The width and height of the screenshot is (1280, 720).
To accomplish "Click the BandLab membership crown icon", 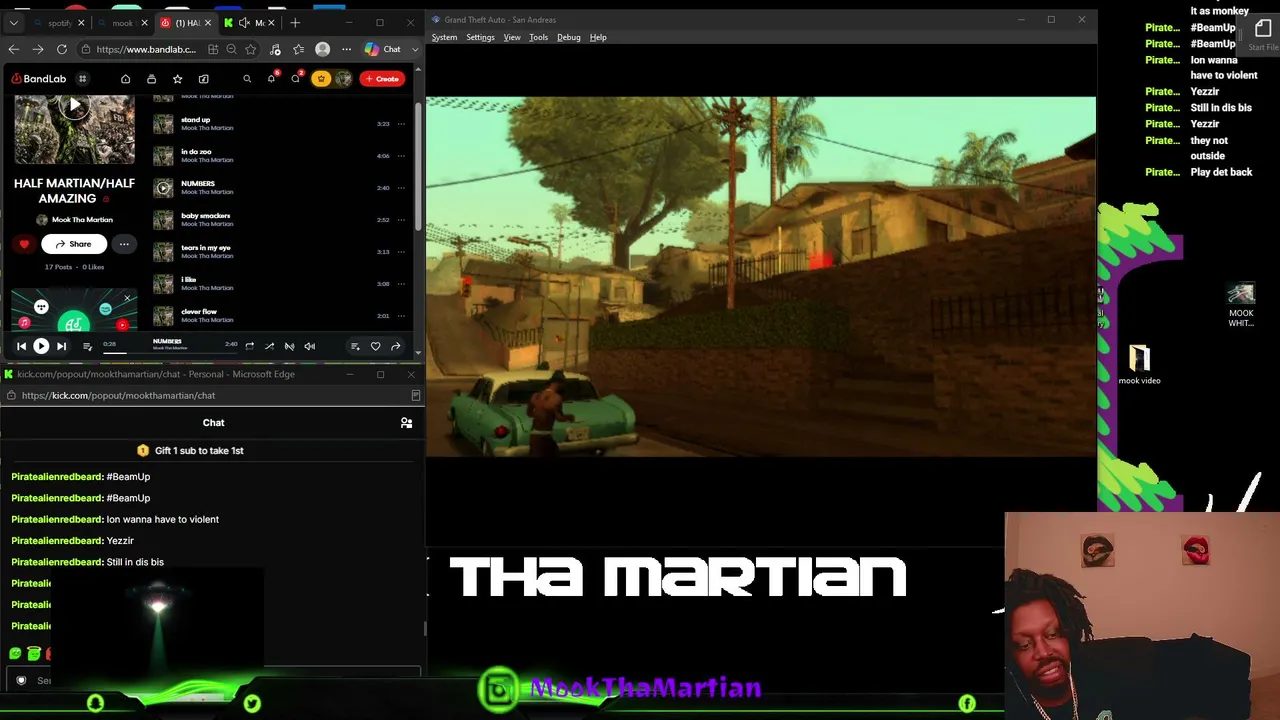I will point(320,79).
